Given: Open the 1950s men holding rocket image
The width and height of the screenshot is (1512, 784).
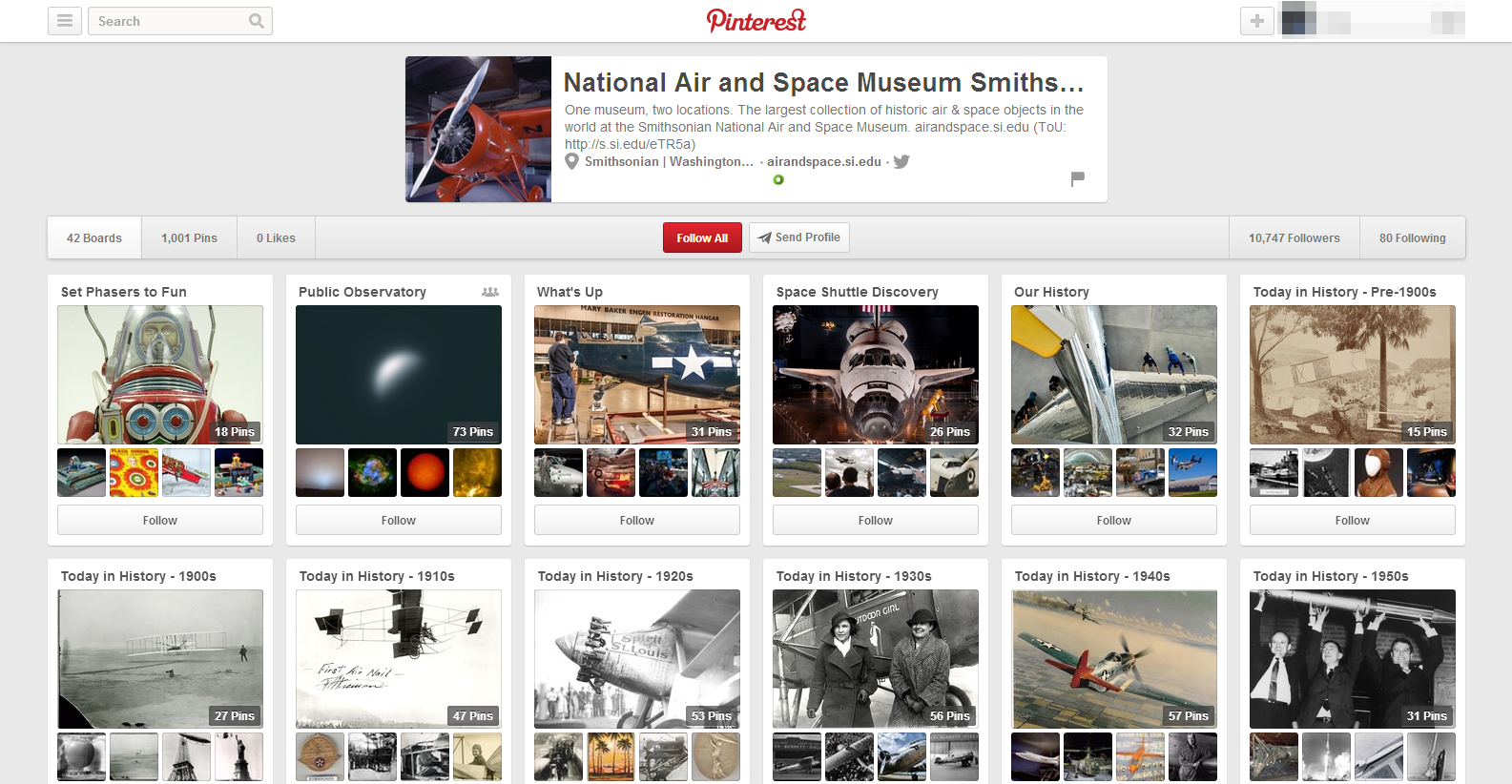Looking at the screenshot, I should click(1353, 659).
